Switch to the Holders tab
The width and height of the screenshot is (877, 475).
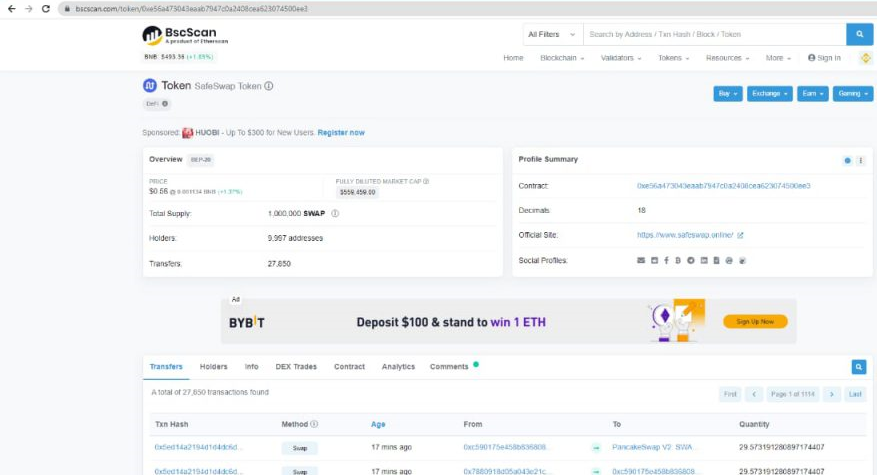pyautogui.click(x=214, y=367)
